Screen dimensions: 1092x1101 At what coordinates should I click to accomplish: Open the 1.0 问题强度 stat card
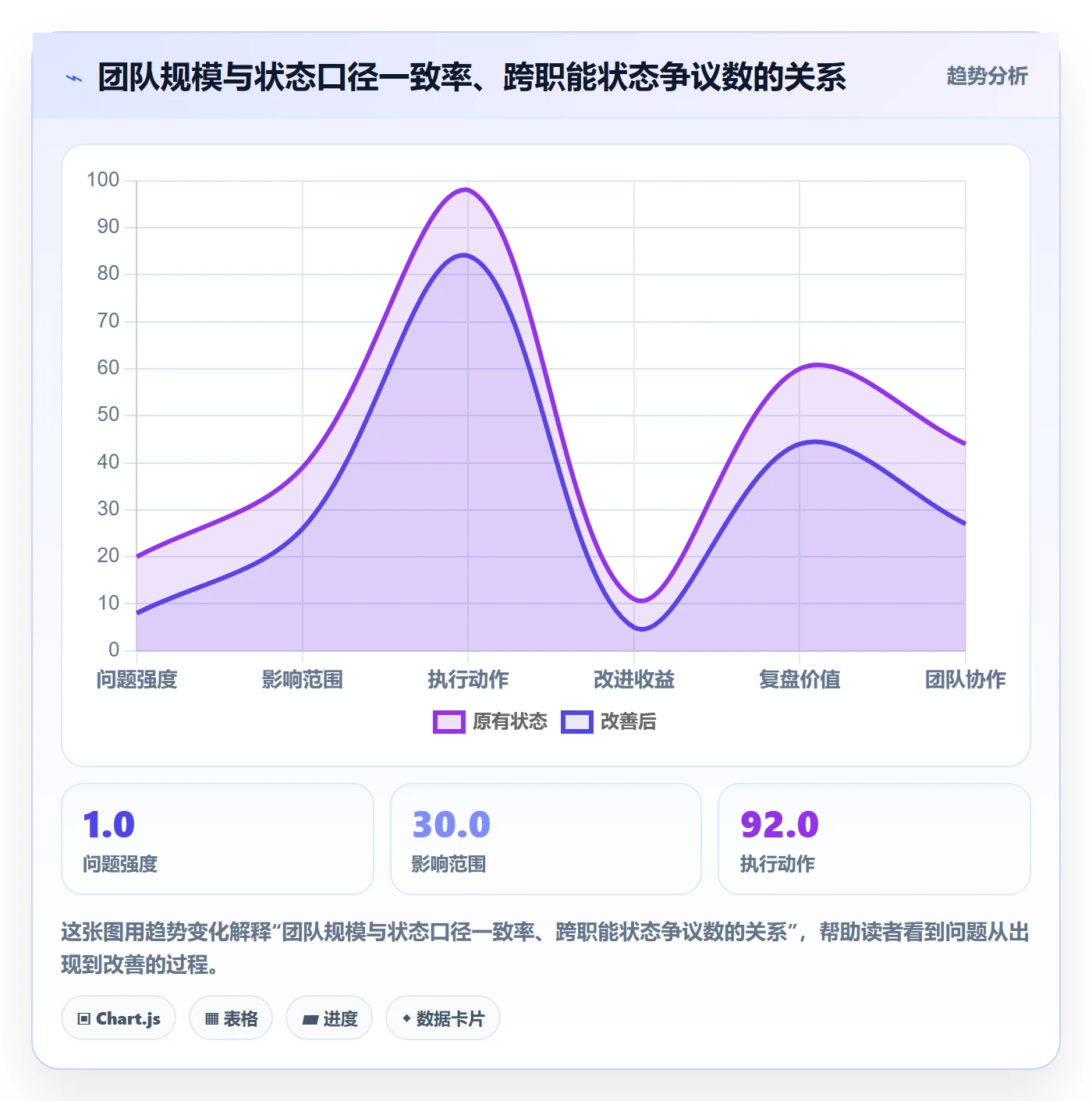point(218,839)
